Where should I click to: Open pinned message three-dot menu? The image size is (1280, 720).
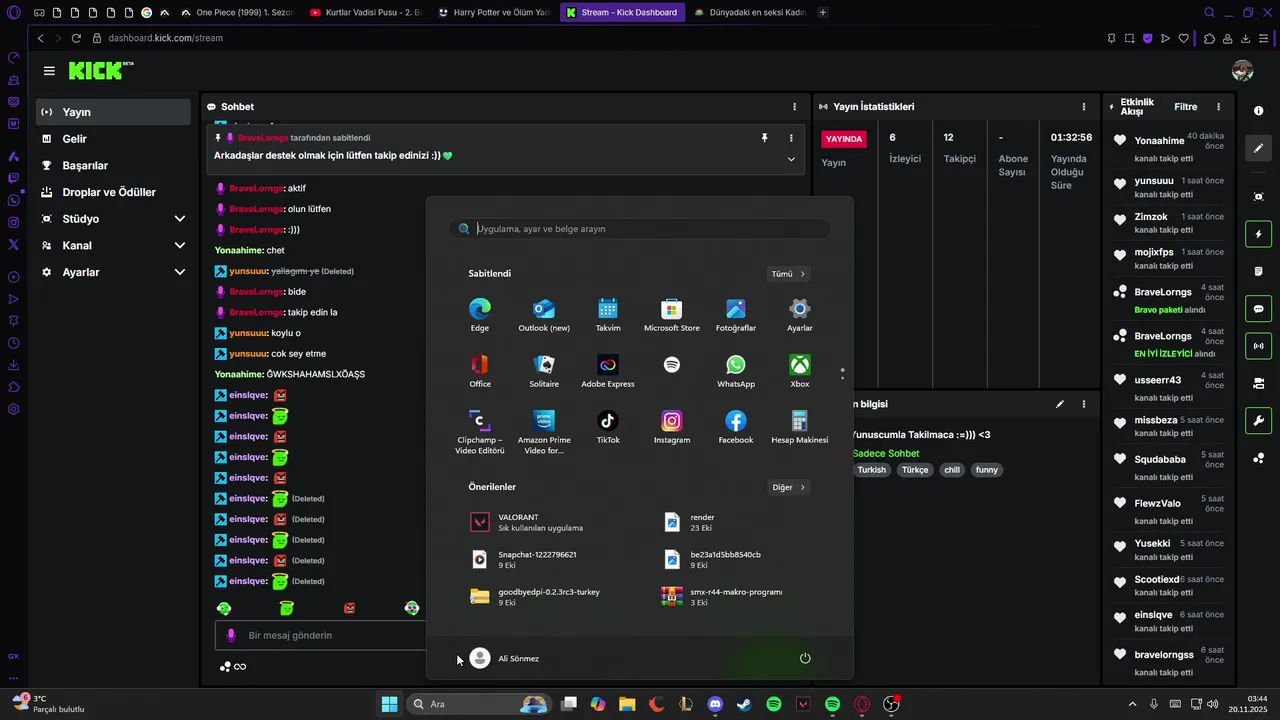click(x=791, y=138)
